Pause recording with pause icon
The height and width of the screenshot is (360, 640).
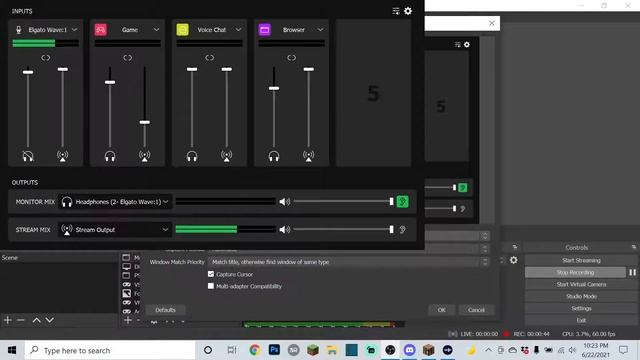coord(632,272)
